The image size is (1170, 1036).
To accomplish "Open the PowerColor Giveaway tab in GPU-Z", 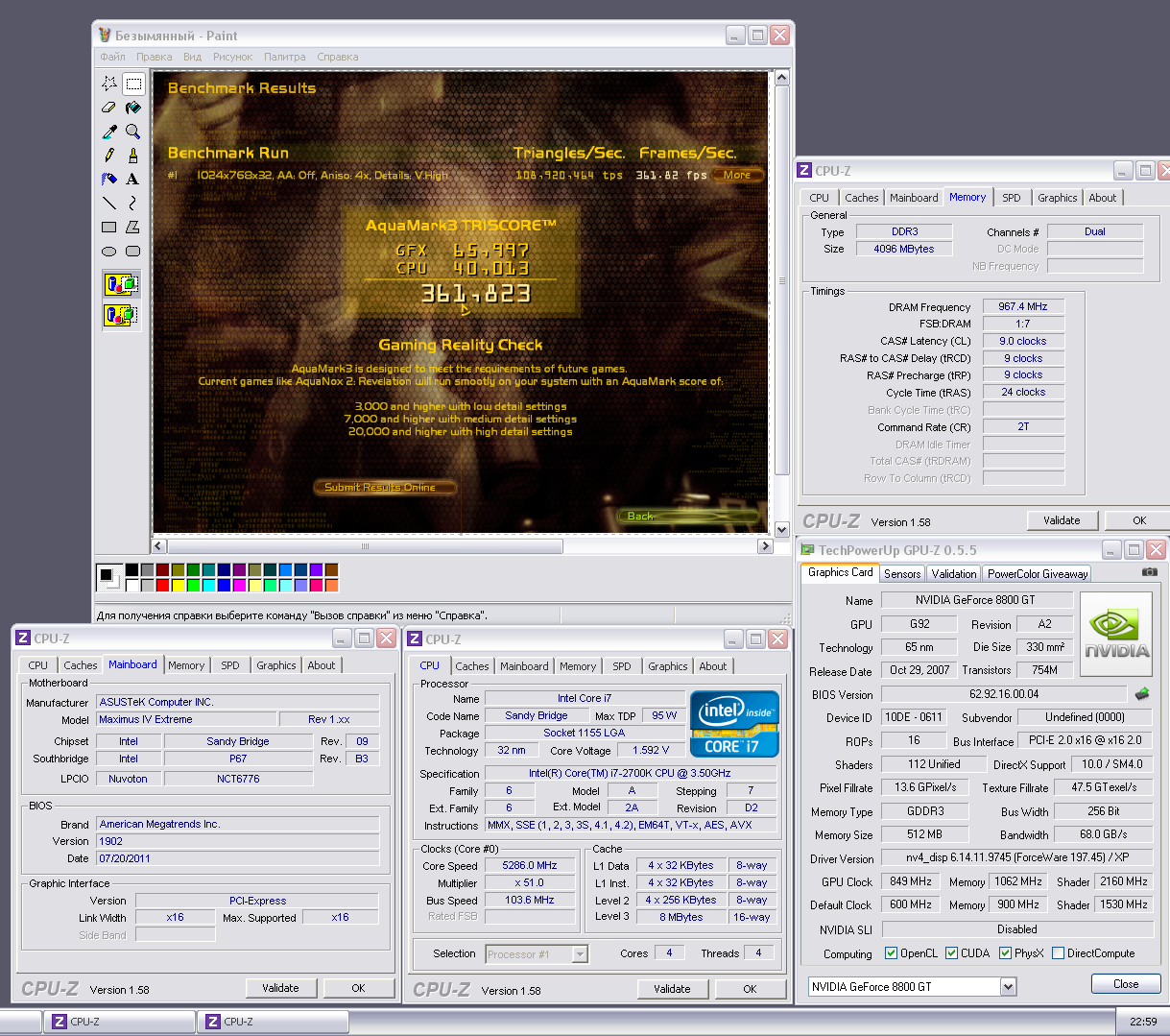I will (x=1038, y=573).
